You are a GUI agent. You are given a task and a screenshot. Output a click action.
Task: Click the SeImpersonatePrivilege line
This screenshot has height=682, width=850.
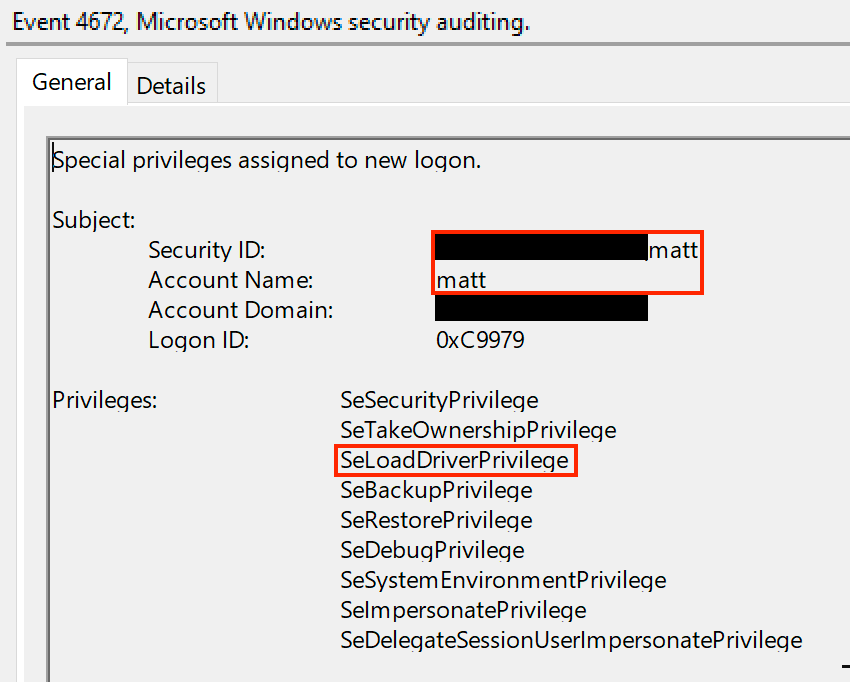[463, 610]
